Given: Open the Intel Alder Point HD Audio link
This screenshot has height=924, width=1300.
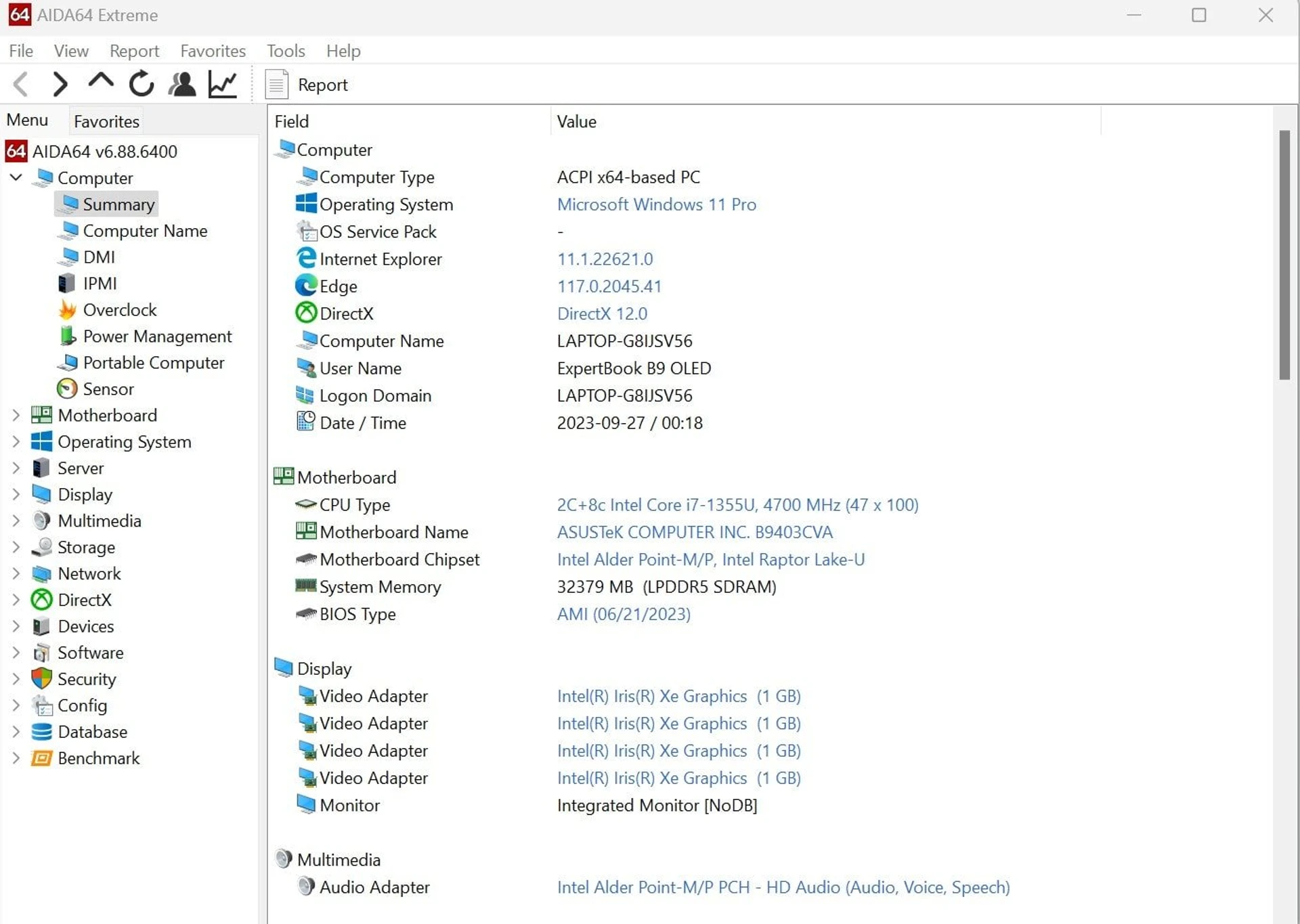Looking at the screenshot, I should coord(783,887).
